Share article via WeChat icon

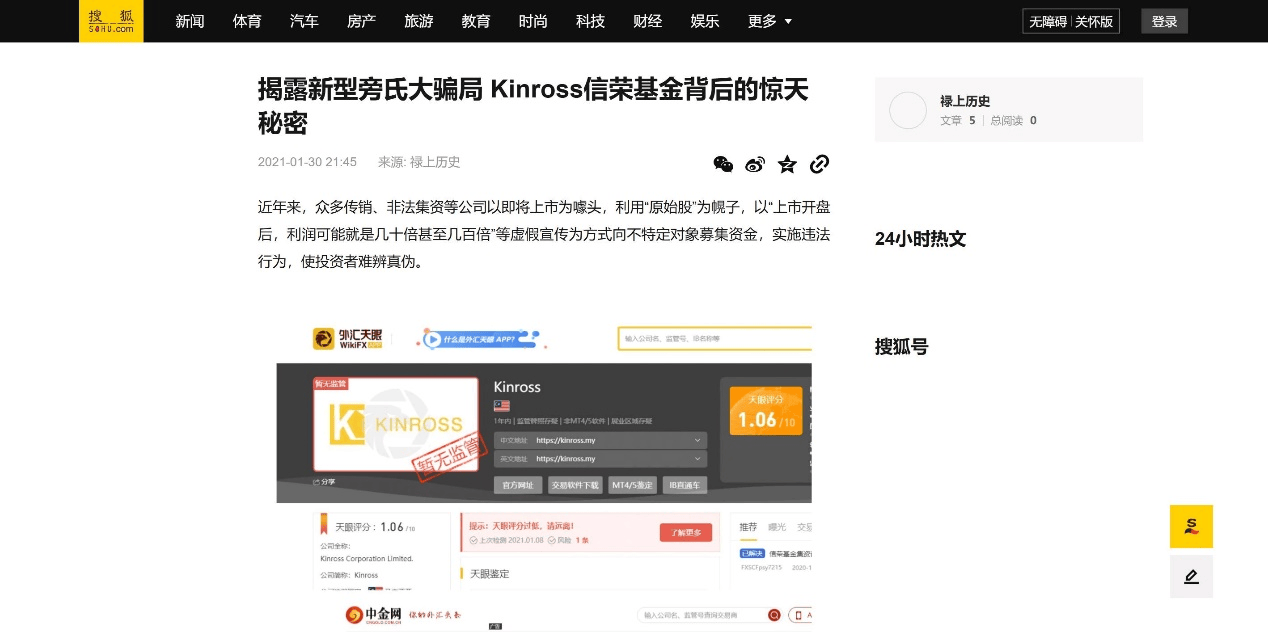coord(723,164)
